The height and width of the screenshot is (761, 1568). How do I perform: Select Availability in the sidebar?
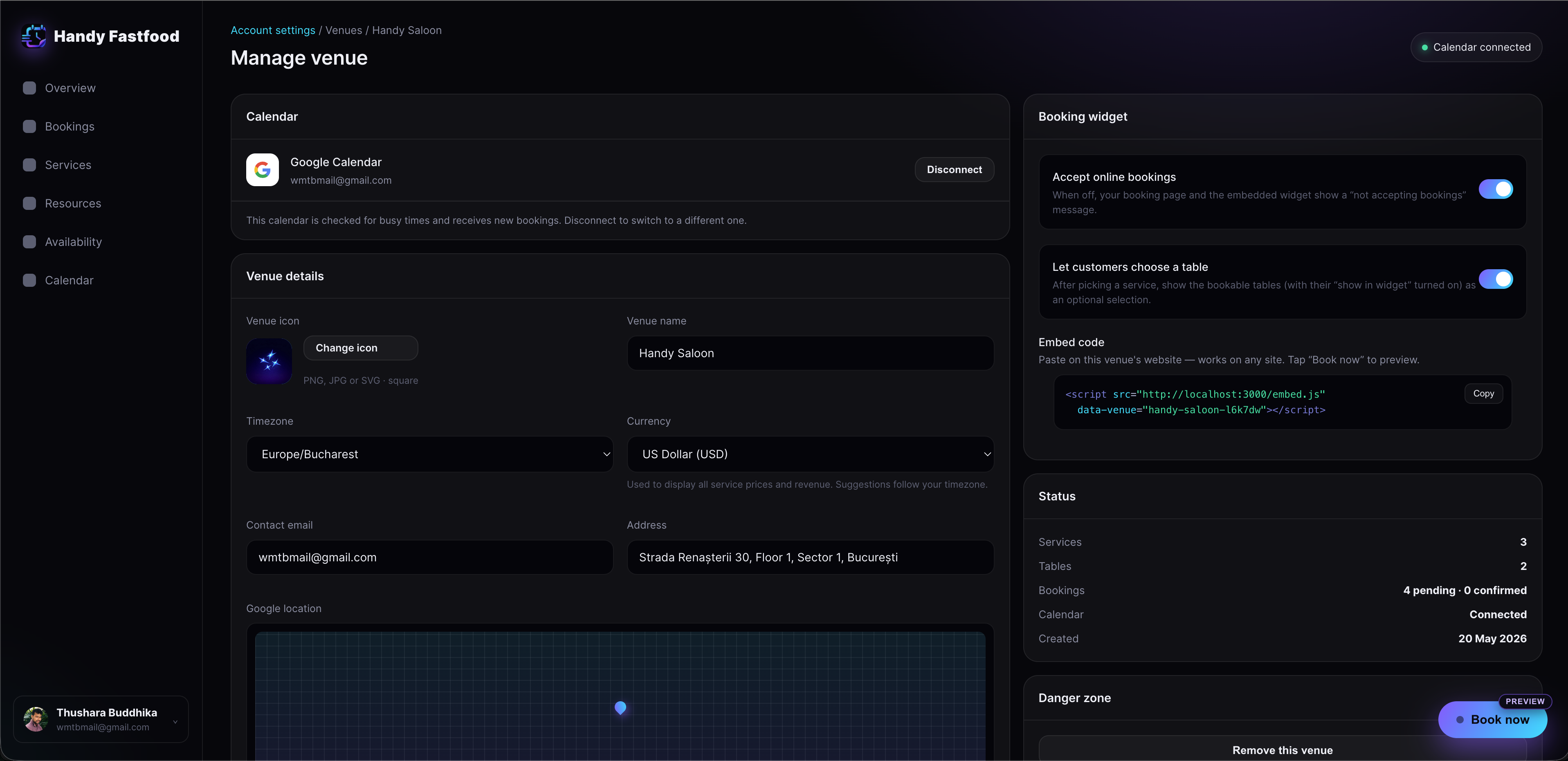point(73,241)
